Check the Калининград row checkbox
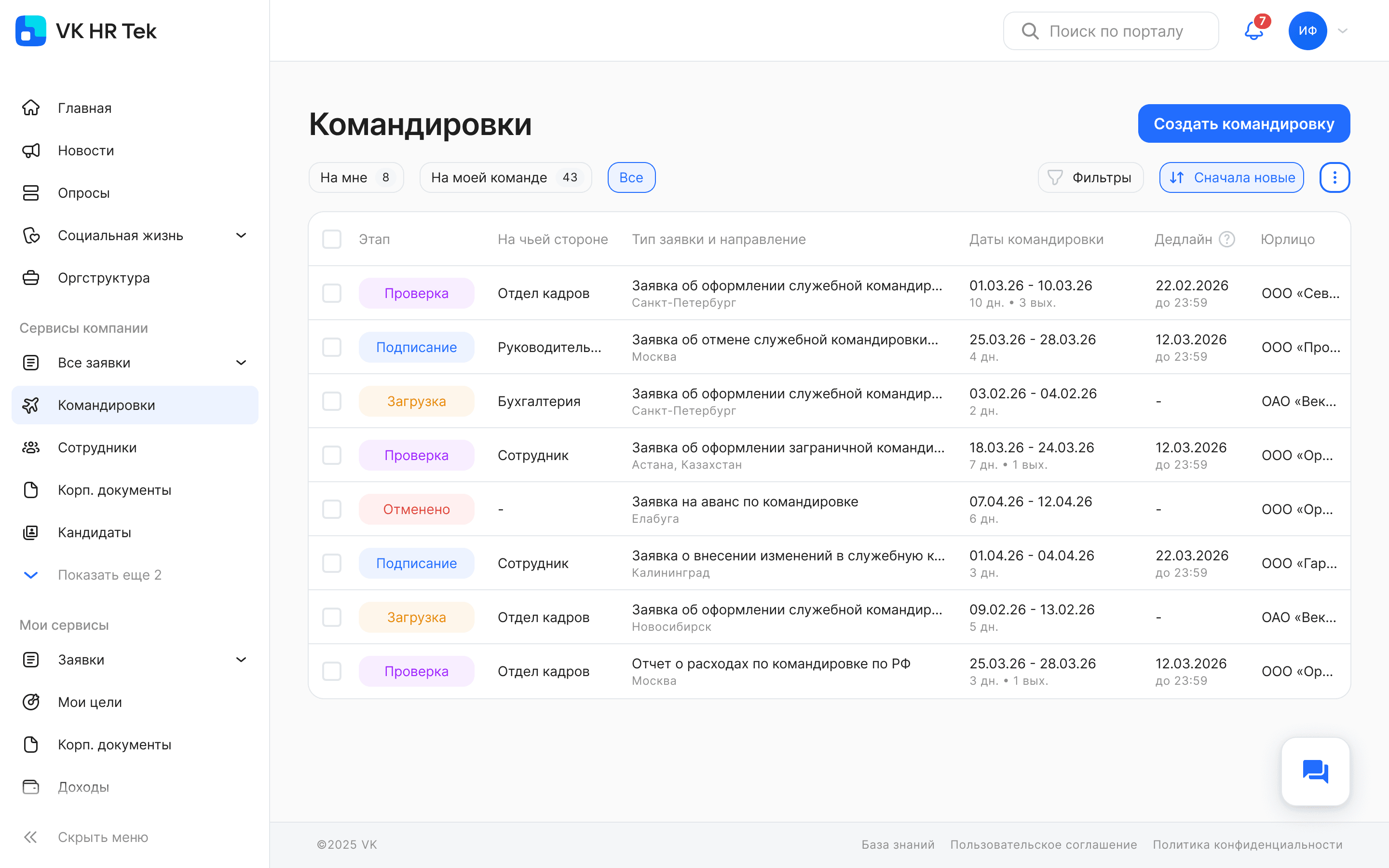This screenshot has width=1389, height=868. [332, 563]
